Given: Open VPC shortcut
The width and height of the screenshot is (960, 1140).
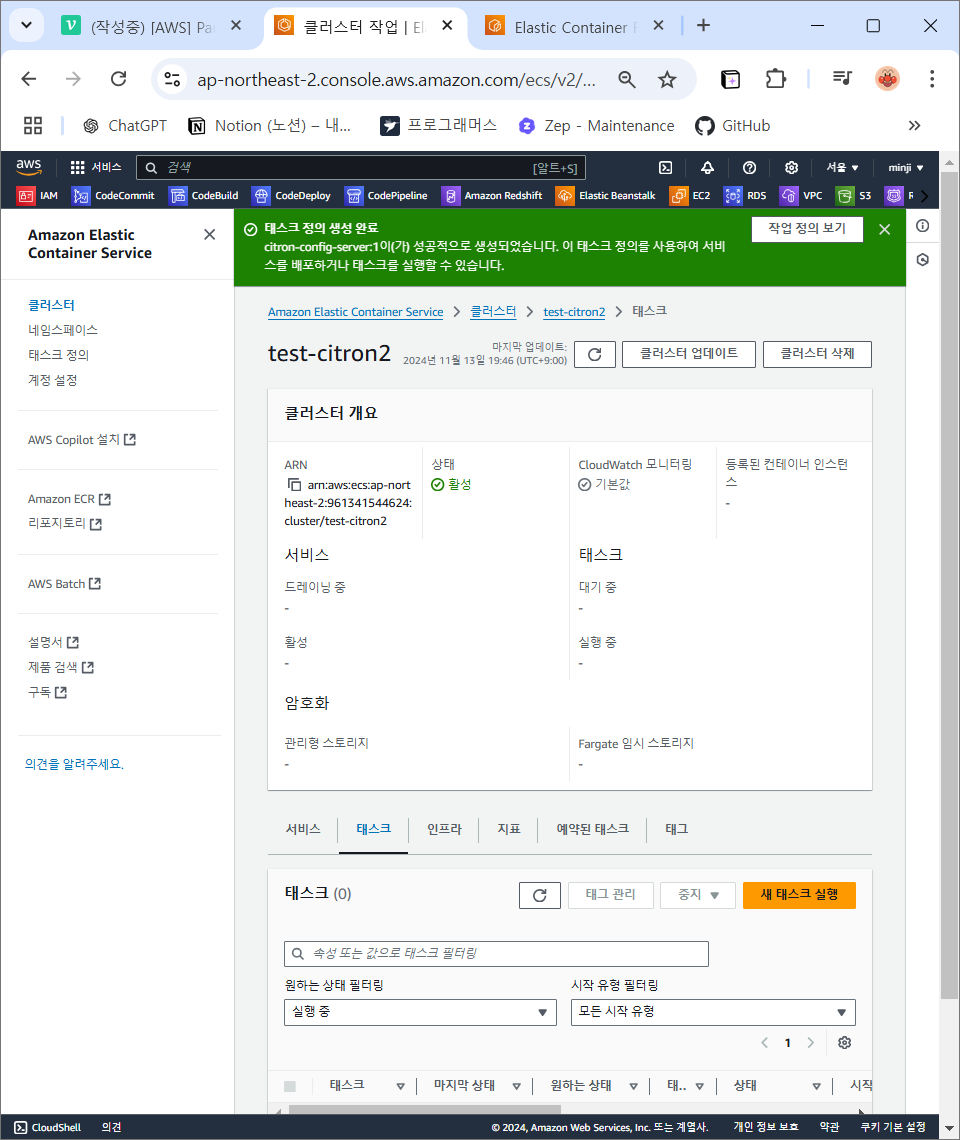Looking at the screenshot, I should coord(801,196).
